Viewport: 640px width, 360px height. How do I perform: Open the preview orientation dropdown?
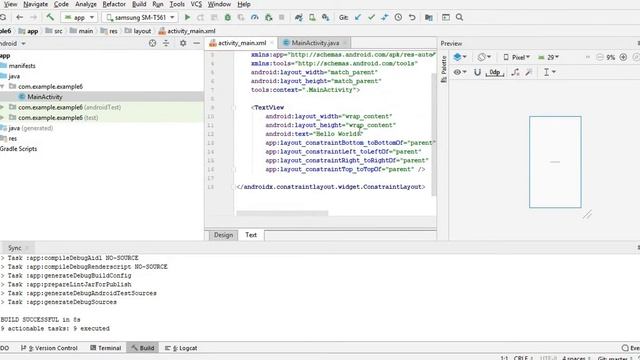click(484, 57)
